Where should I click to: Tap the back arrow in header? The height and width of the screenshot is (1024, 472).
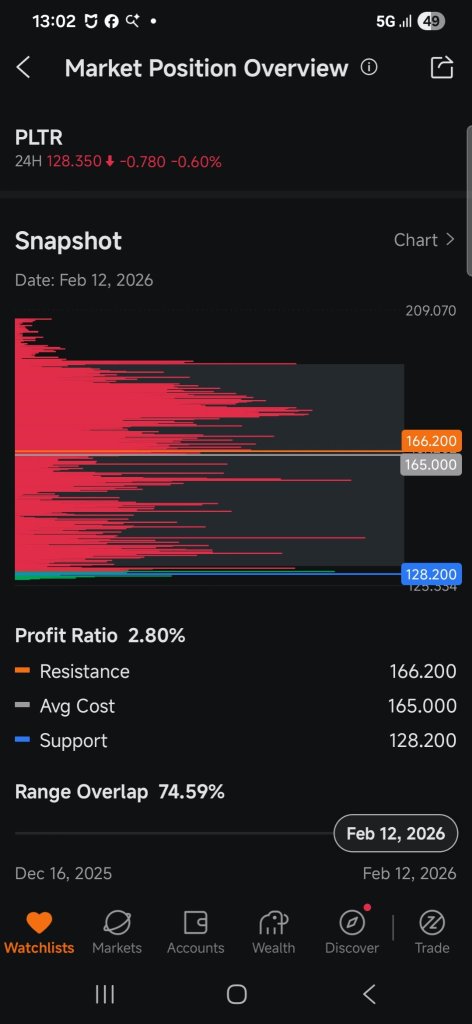point(24,67)
